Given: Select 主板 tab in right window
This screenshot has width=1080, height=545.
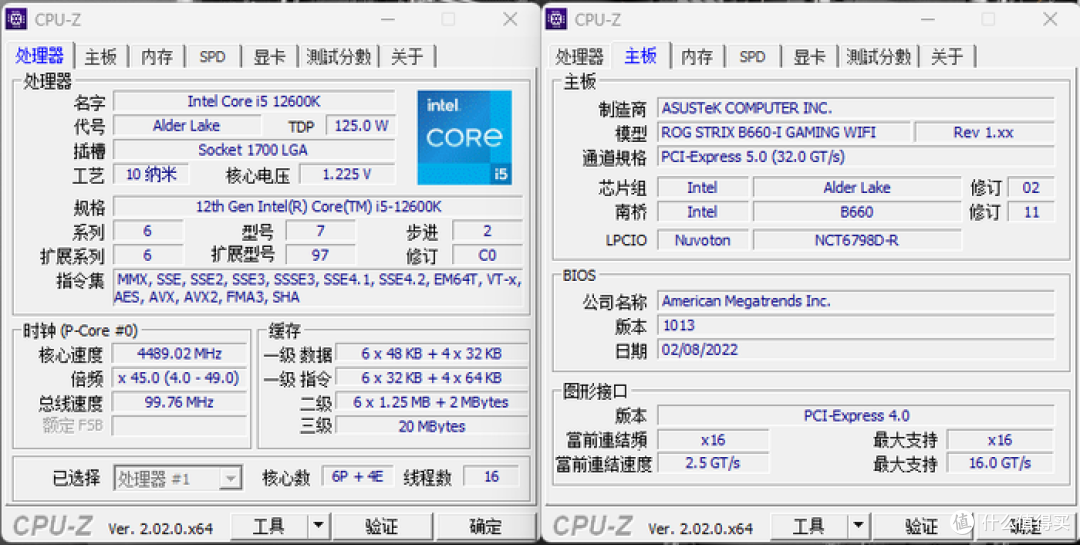Looking at the screenshot, I should tap(641, 55).
